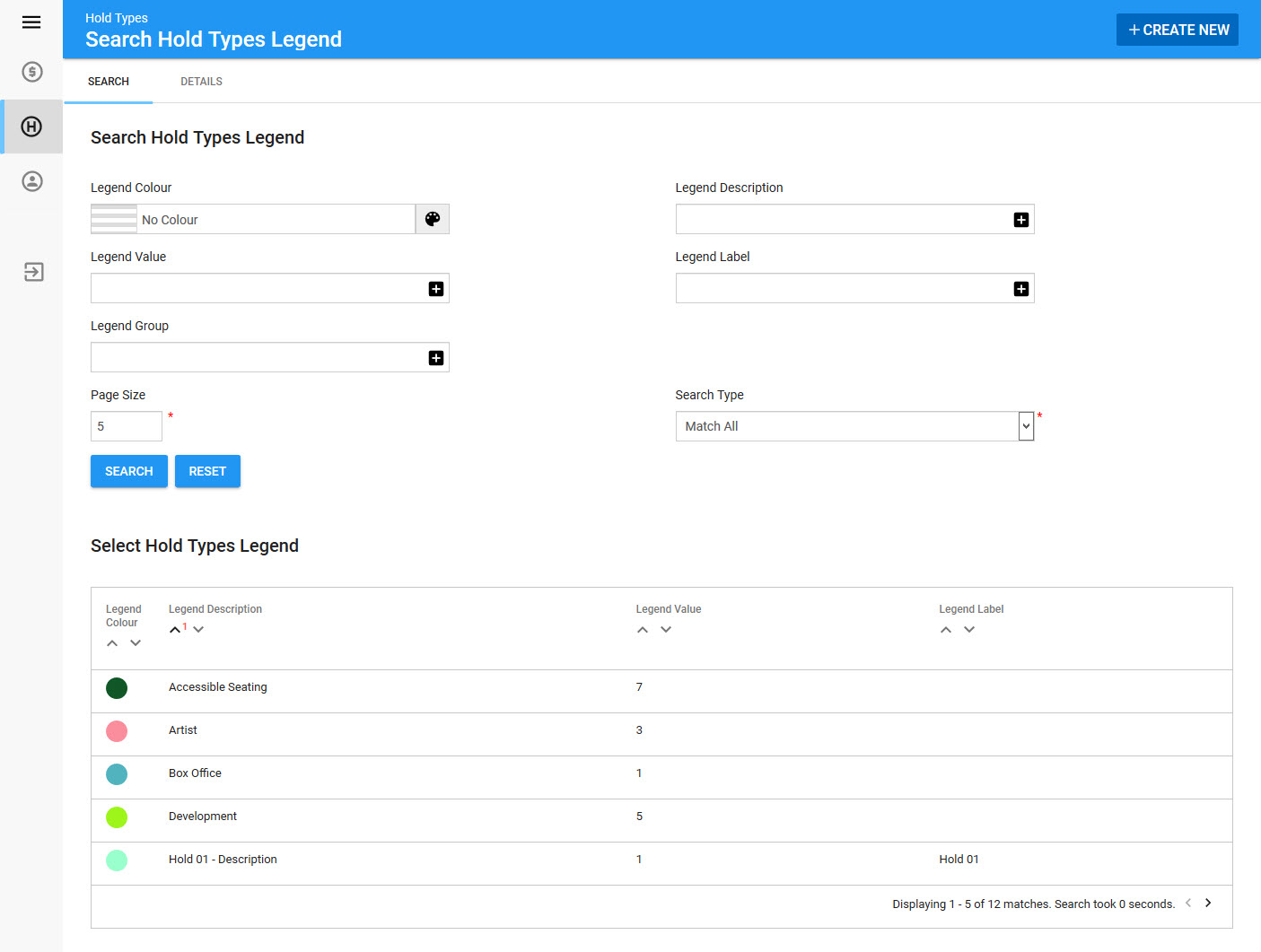Open the dollar sign sidebar section
This screenshot has height=952, width=1261.
32,72
